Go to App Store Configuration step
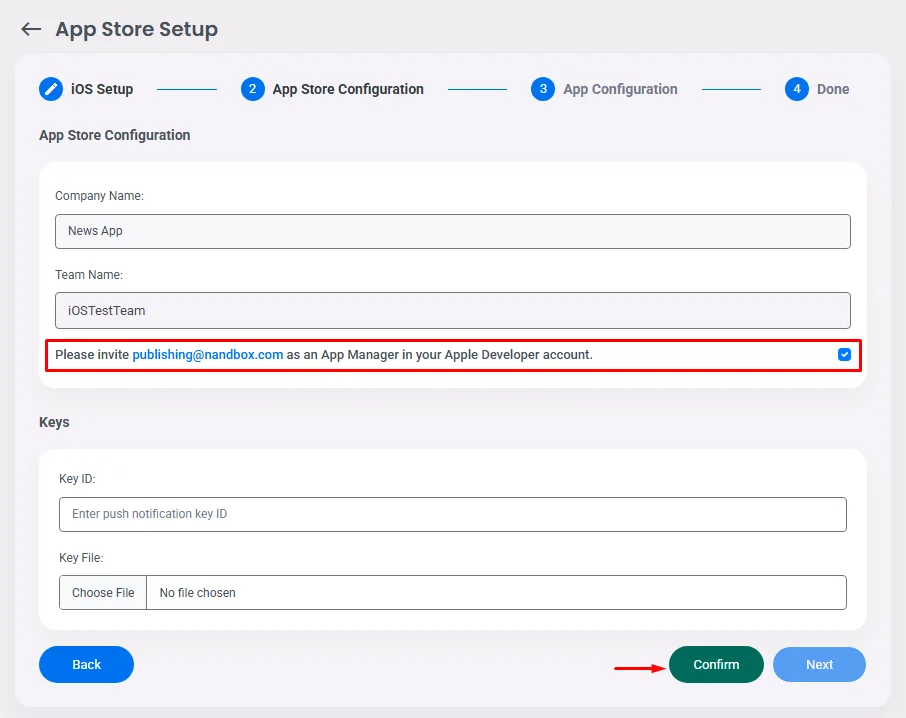Image resolution: width=906 pixels, height=718 pixels. 348,89
